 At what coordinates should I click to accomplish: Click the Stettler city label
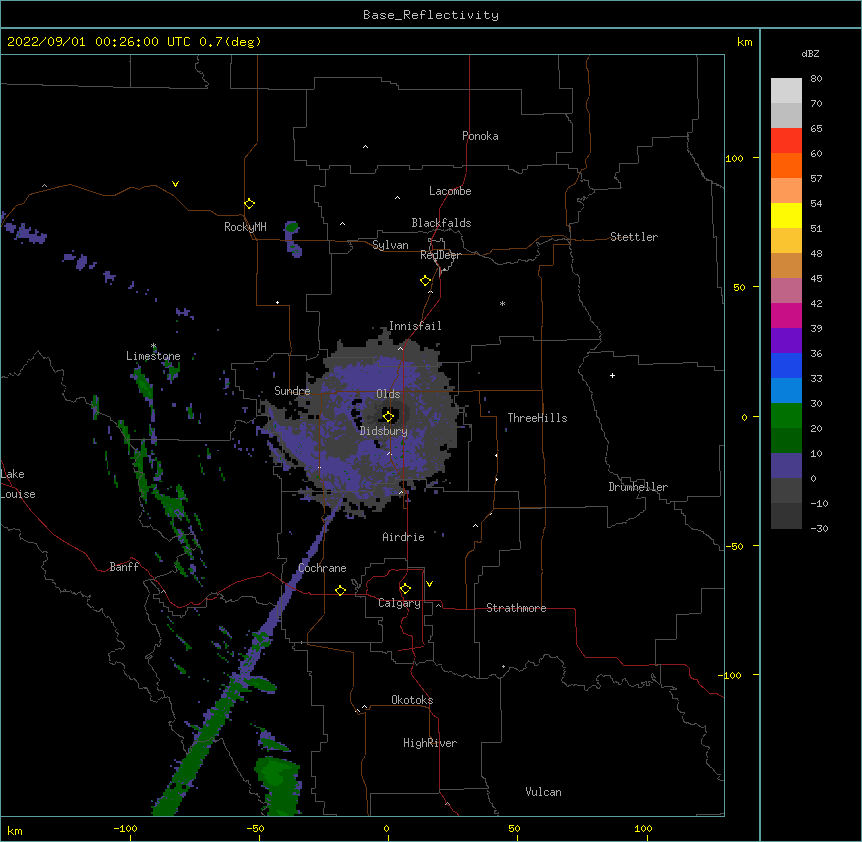(x=634, y=237)
